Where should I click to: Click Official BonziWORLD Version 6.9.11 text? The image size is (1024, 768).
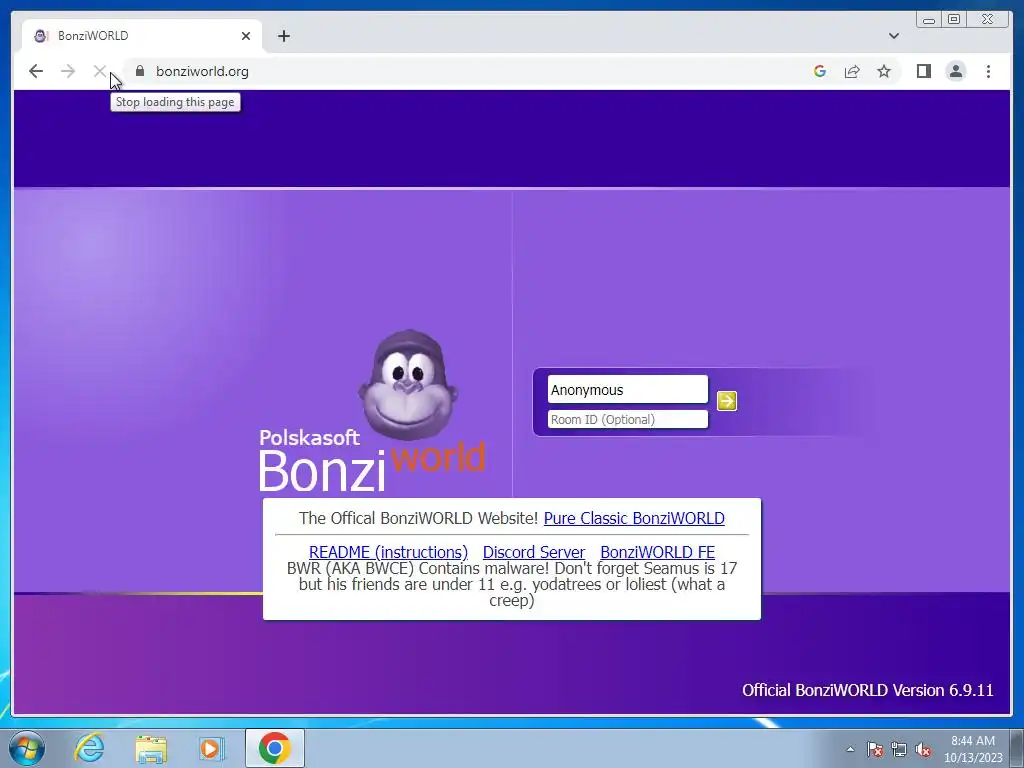tap(867, 690)
